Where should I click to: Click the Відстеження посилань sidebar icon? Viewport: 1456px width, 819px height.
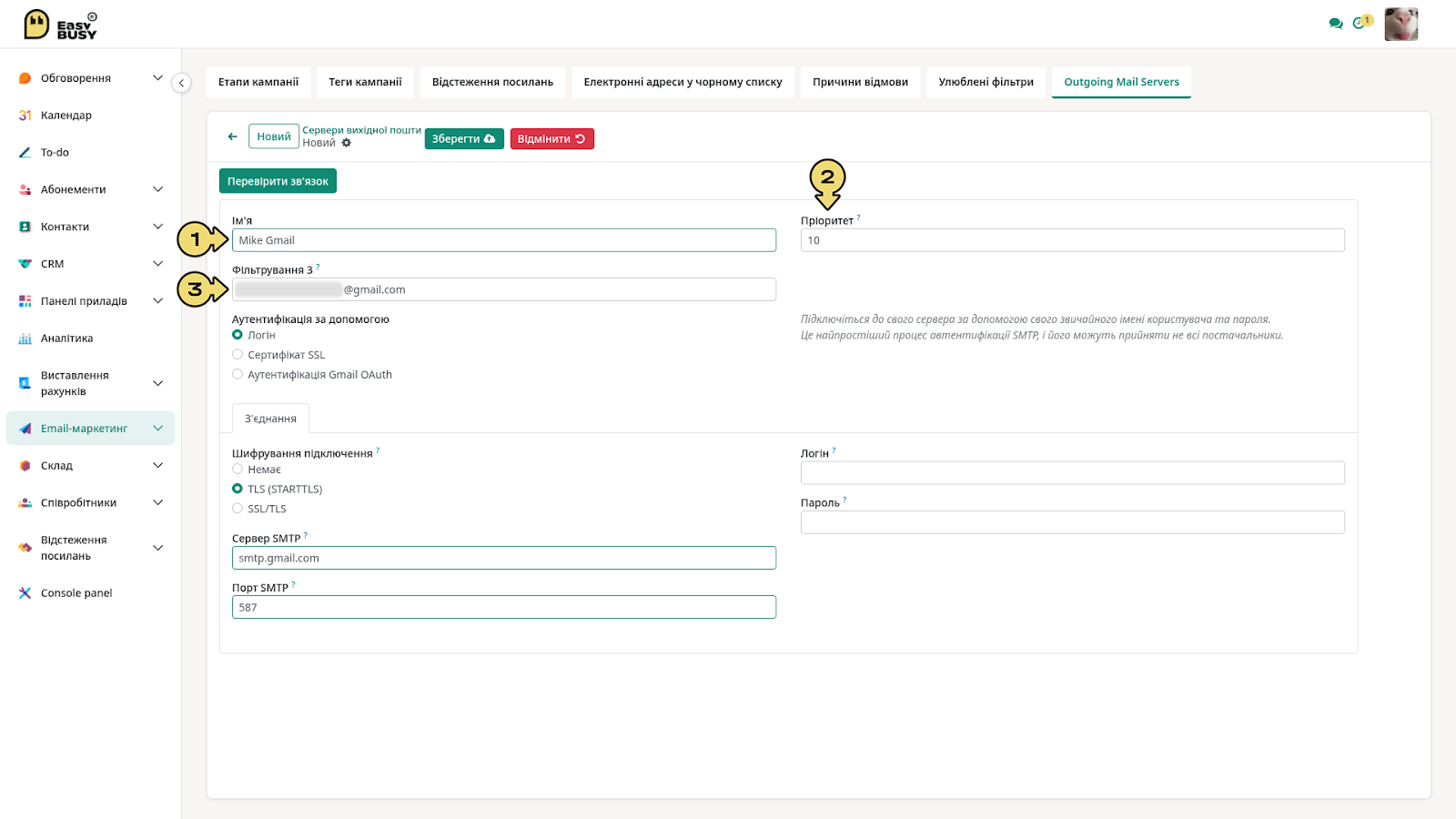(x=25, y=548)
